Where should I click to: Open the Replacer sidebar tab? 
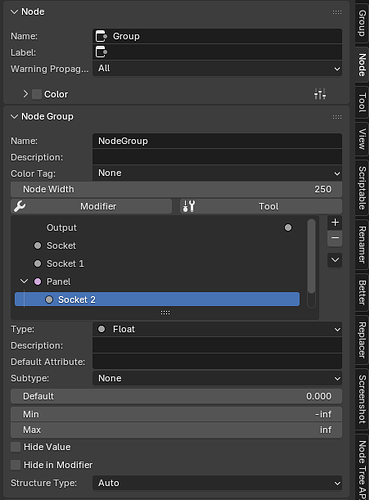[362, 340]
